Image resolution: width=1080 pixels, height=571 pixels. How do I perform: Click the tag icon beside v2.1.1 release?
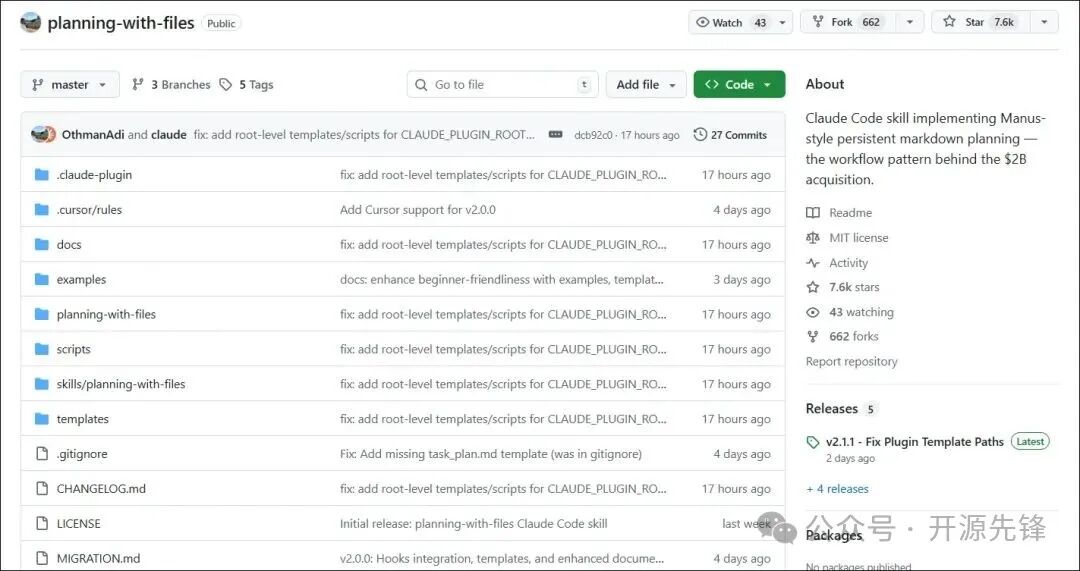click(813, 442)
